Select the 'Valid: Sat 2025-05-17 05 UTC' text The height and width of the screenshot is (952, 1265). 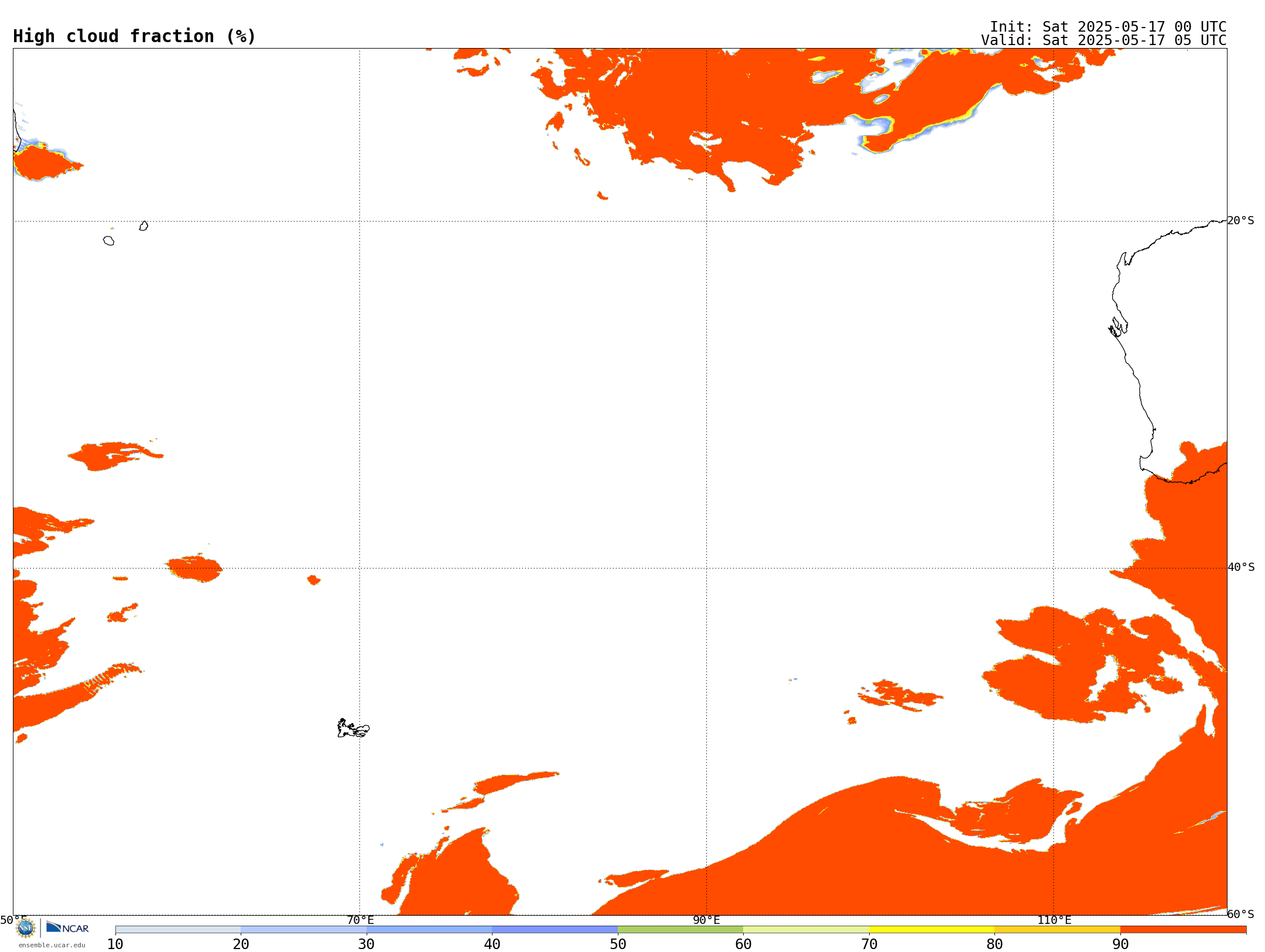point(1104,40)
